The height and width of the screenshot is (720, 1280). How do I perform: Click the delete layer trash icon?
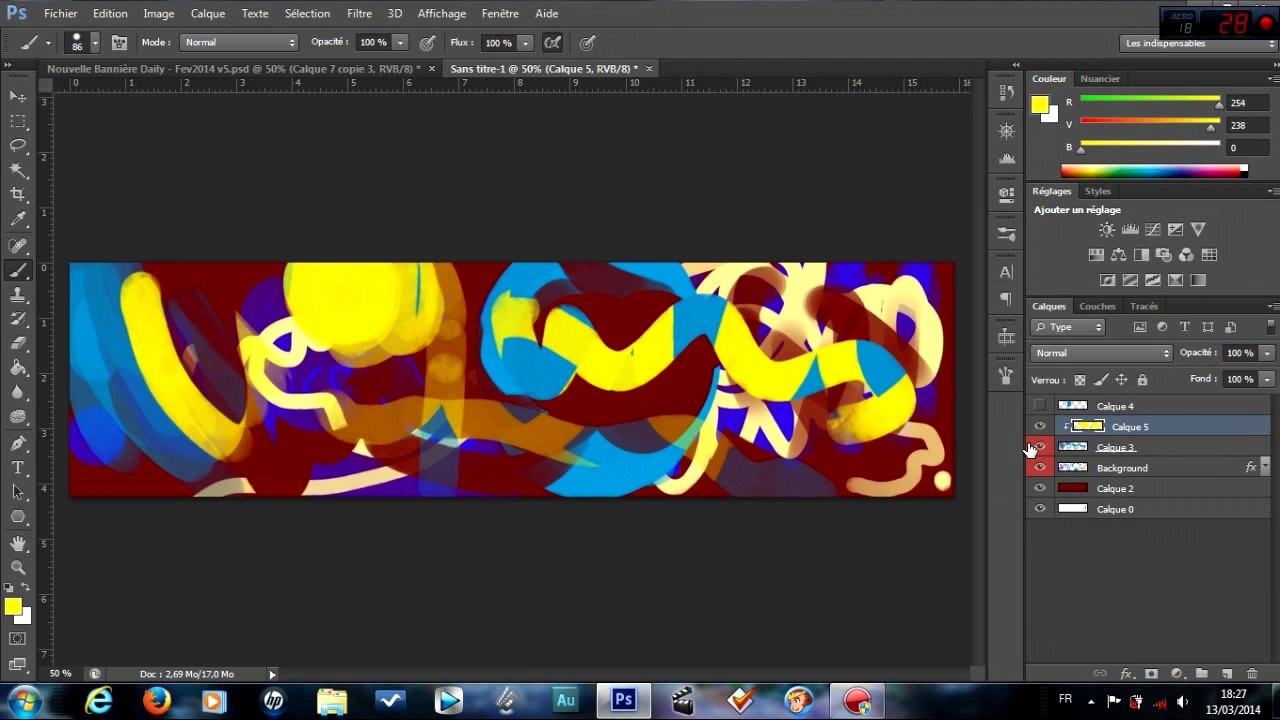tap(1252, 674)
